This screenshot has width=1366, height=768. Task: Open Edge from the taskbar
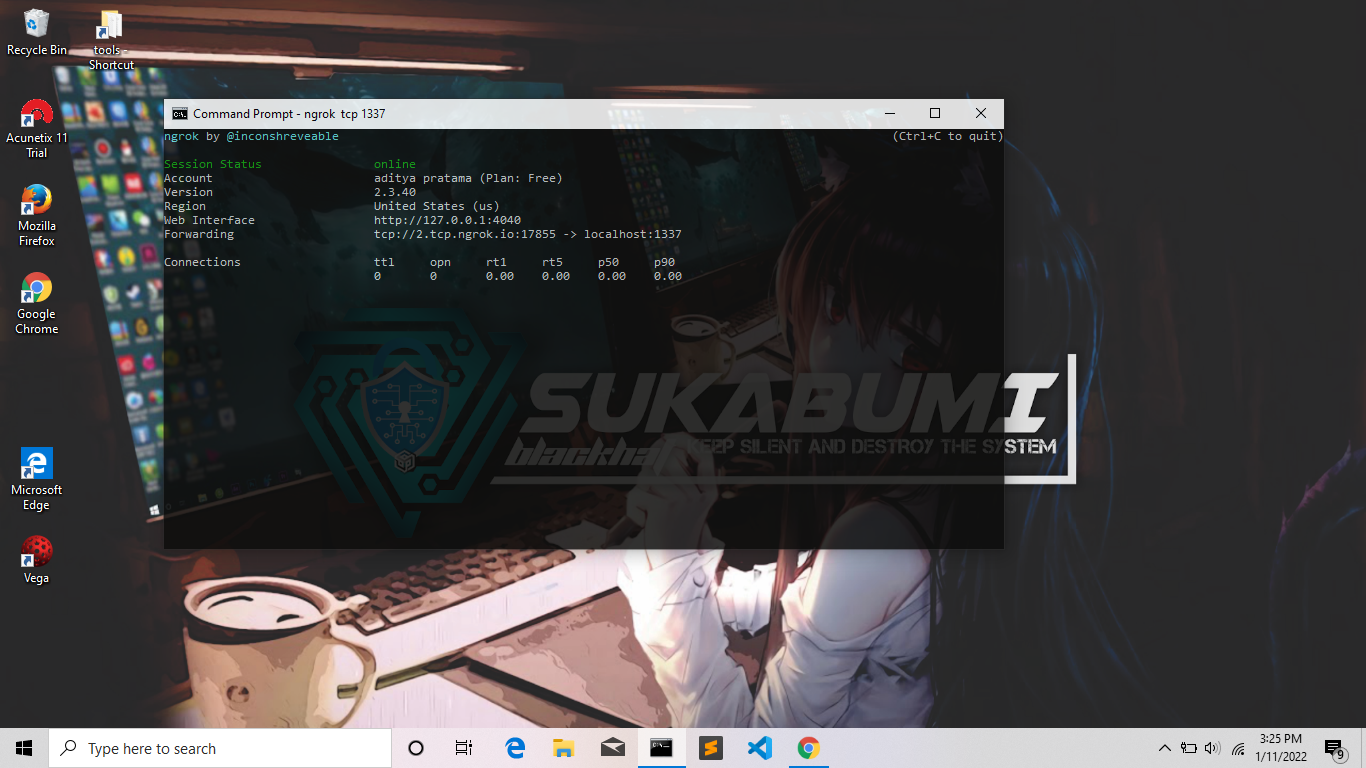(515, 748)
